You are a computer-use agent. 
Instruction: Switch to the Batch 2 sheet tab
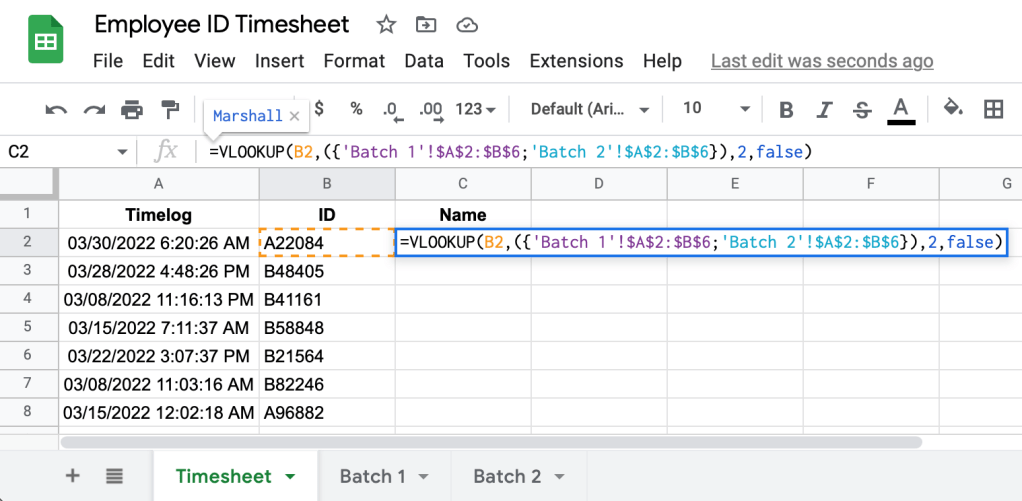tap(518, 476)
